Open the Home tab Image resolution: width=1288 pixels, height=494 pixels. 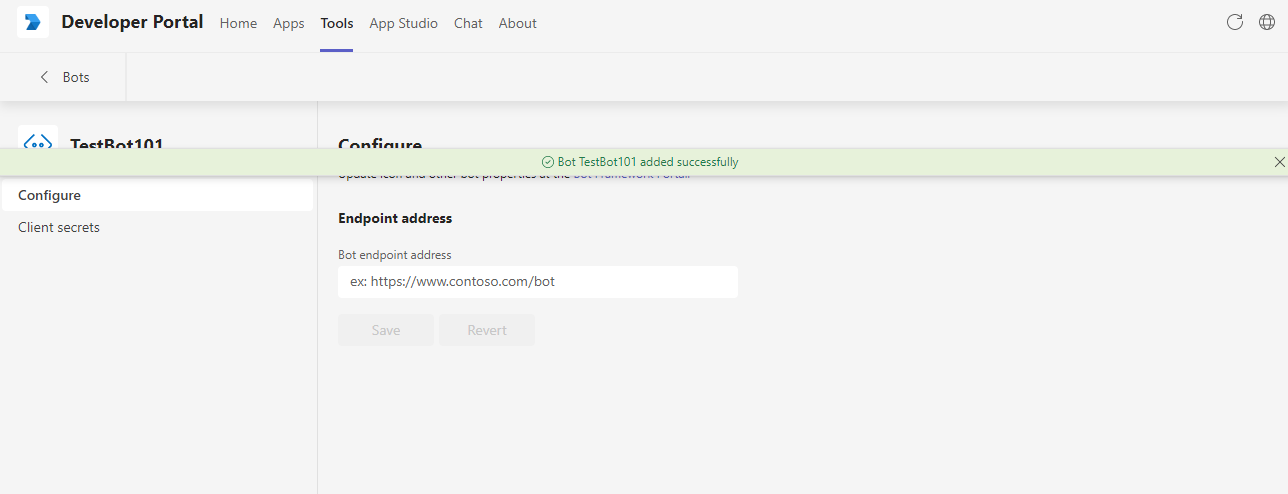coord(238,23)
